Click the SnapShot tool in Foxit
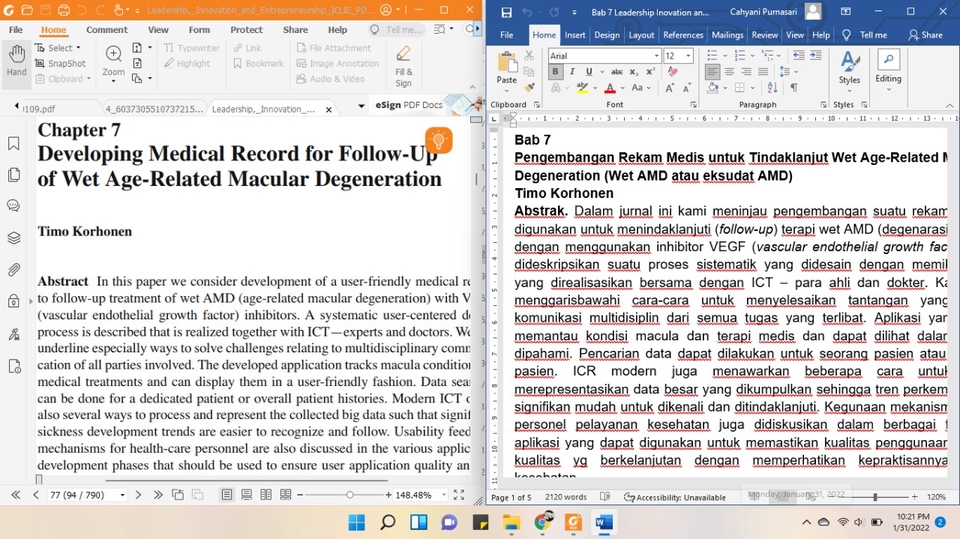 [x=60, y=63]
